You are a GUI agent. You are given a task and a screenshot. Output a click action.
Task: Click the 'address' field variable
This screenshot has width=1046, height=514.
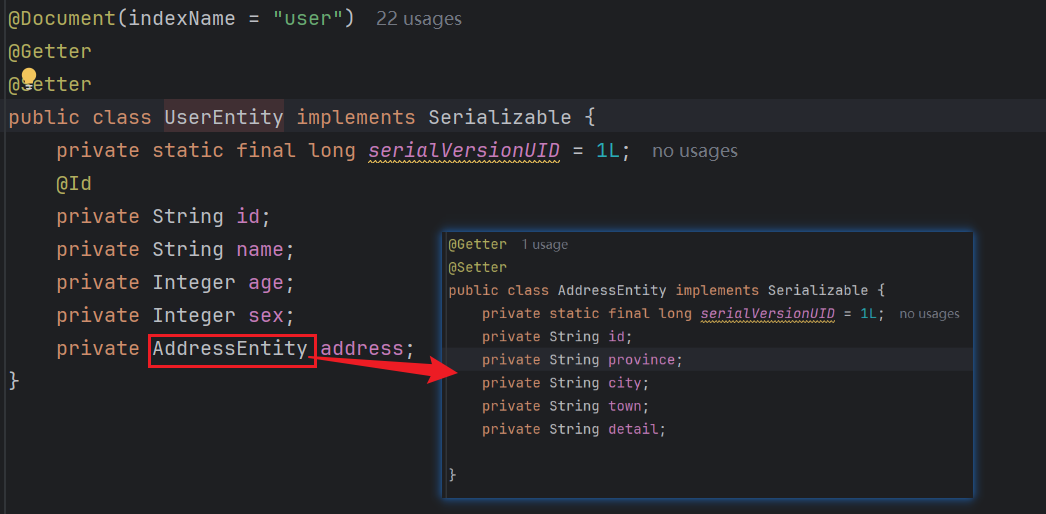362,349
